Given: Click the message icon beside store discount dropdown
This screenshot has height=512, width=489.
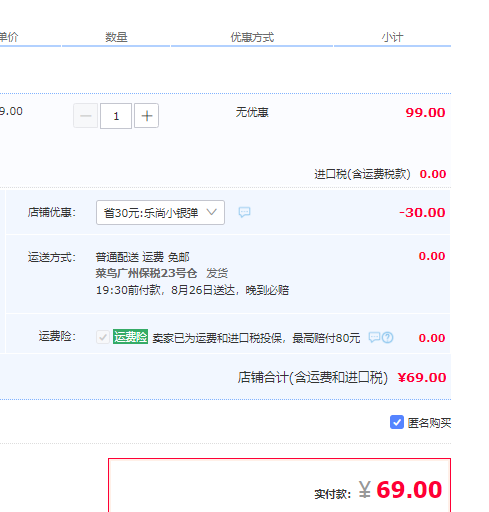Looking at the screenshot, I should tap(244, 212).
